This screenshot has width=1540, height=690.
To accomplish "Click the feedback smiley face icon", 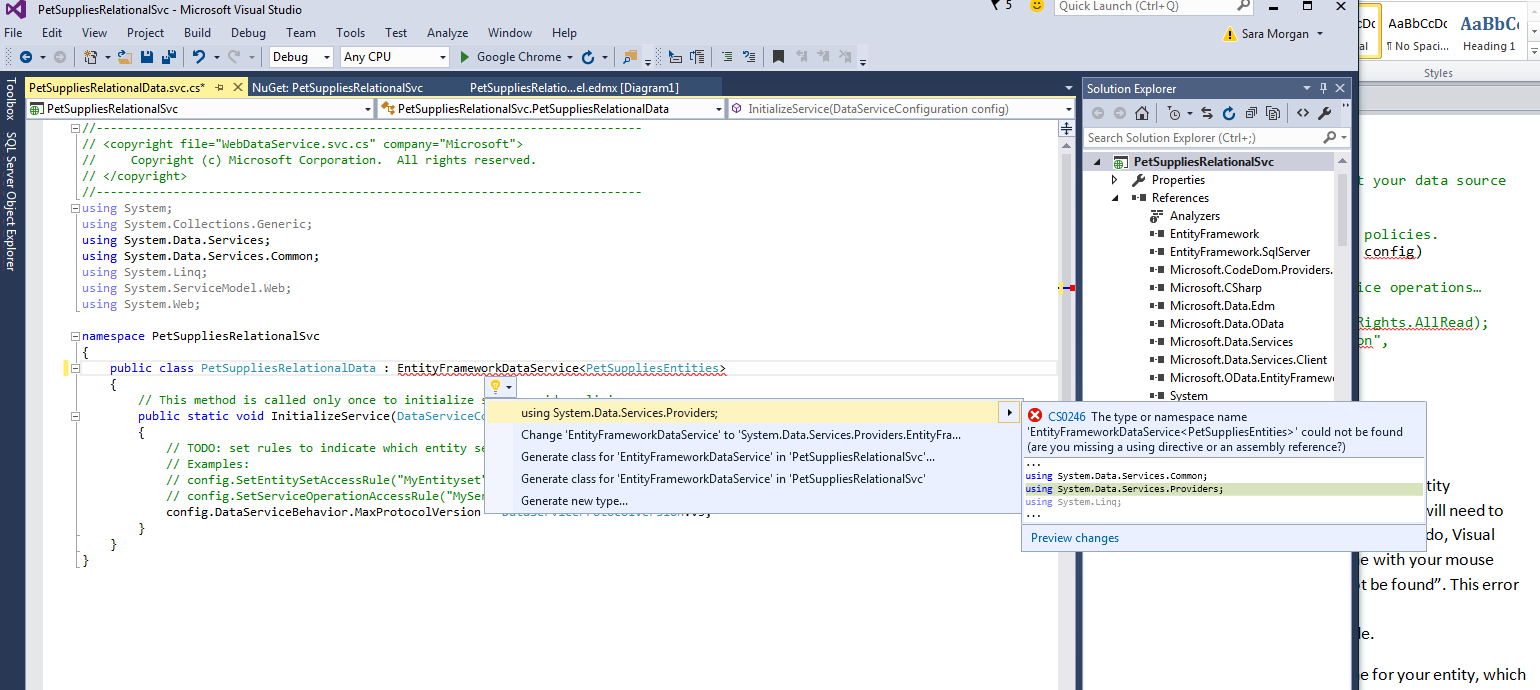I will click(x=1037, y=6).
